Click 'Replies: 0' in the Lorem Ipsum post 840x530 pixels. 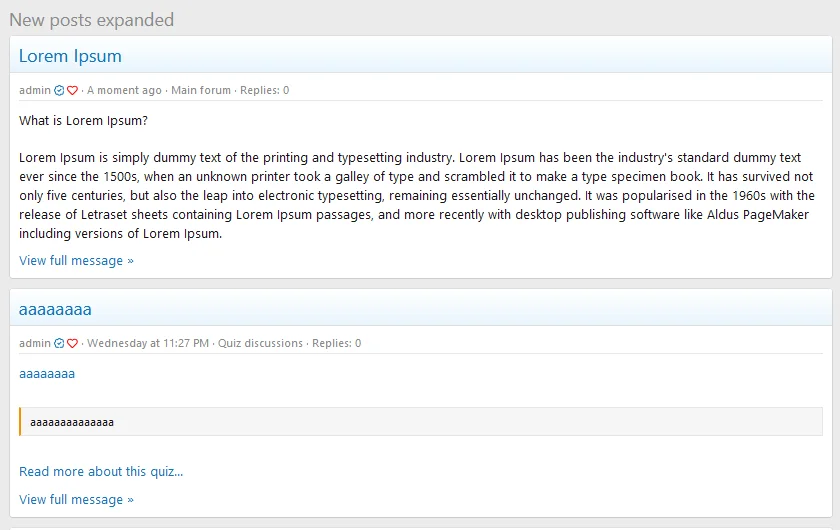pos(264,91)
